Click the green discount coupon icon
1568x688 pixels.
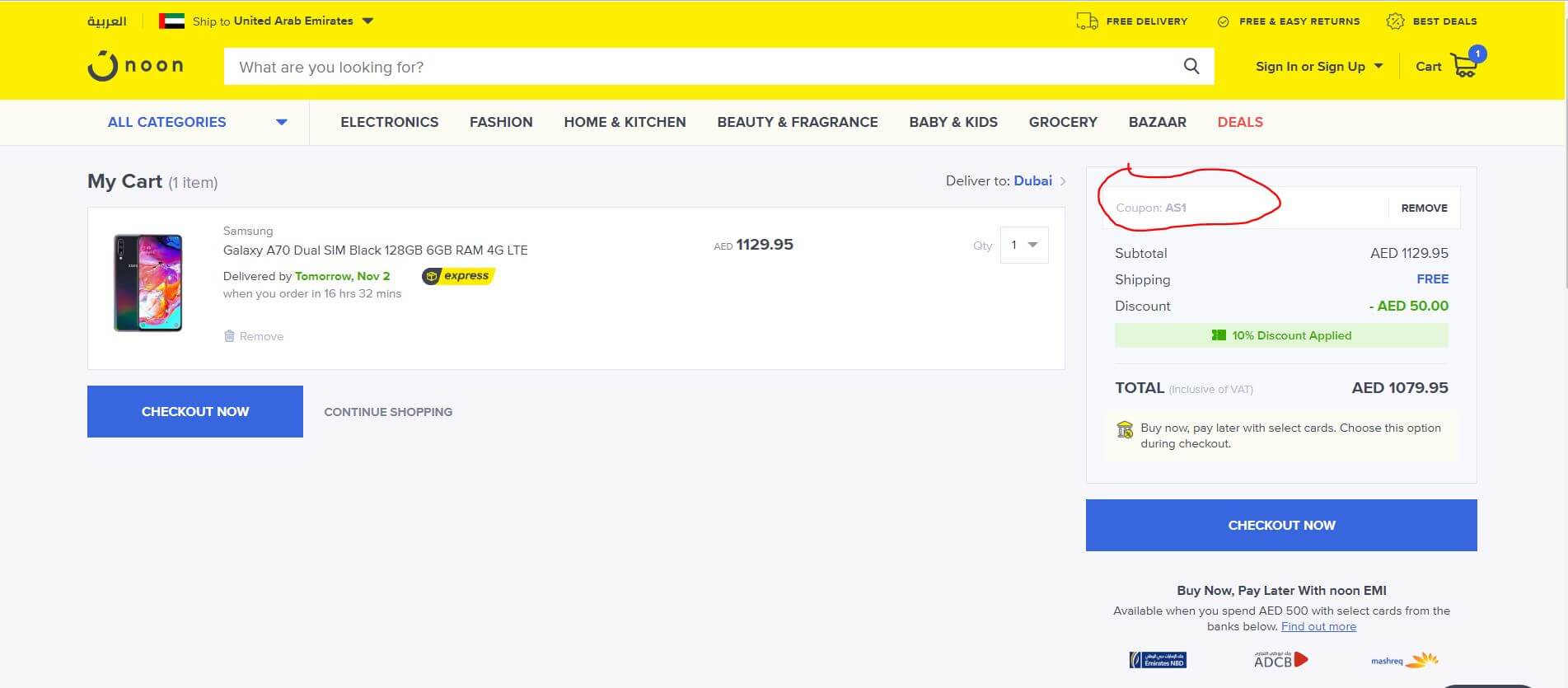pos(1219,335)
